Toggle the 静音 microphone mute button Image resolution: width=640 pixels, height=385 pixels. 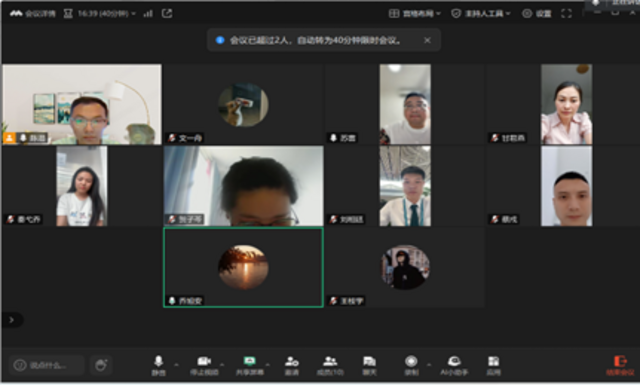(159, 365)
